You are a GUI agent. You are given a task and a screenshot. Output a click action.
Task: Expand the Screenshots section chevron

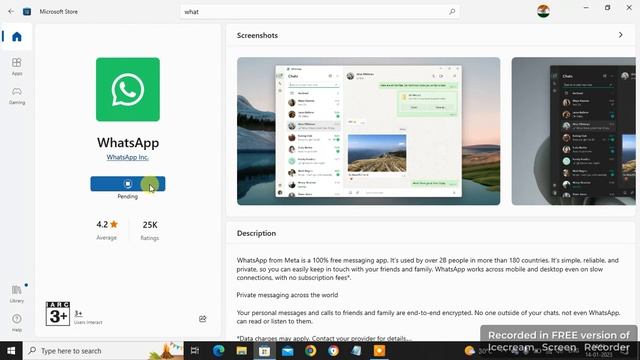point(620,35)
